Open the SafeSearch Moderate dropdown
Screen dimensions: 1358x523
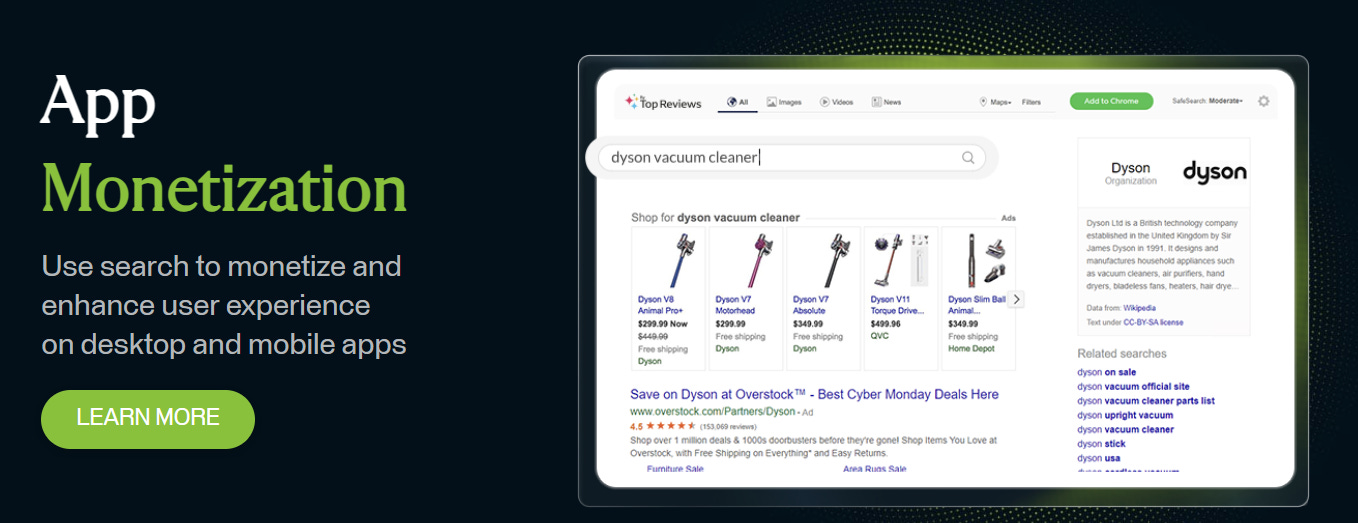[x=1207, y=101]
